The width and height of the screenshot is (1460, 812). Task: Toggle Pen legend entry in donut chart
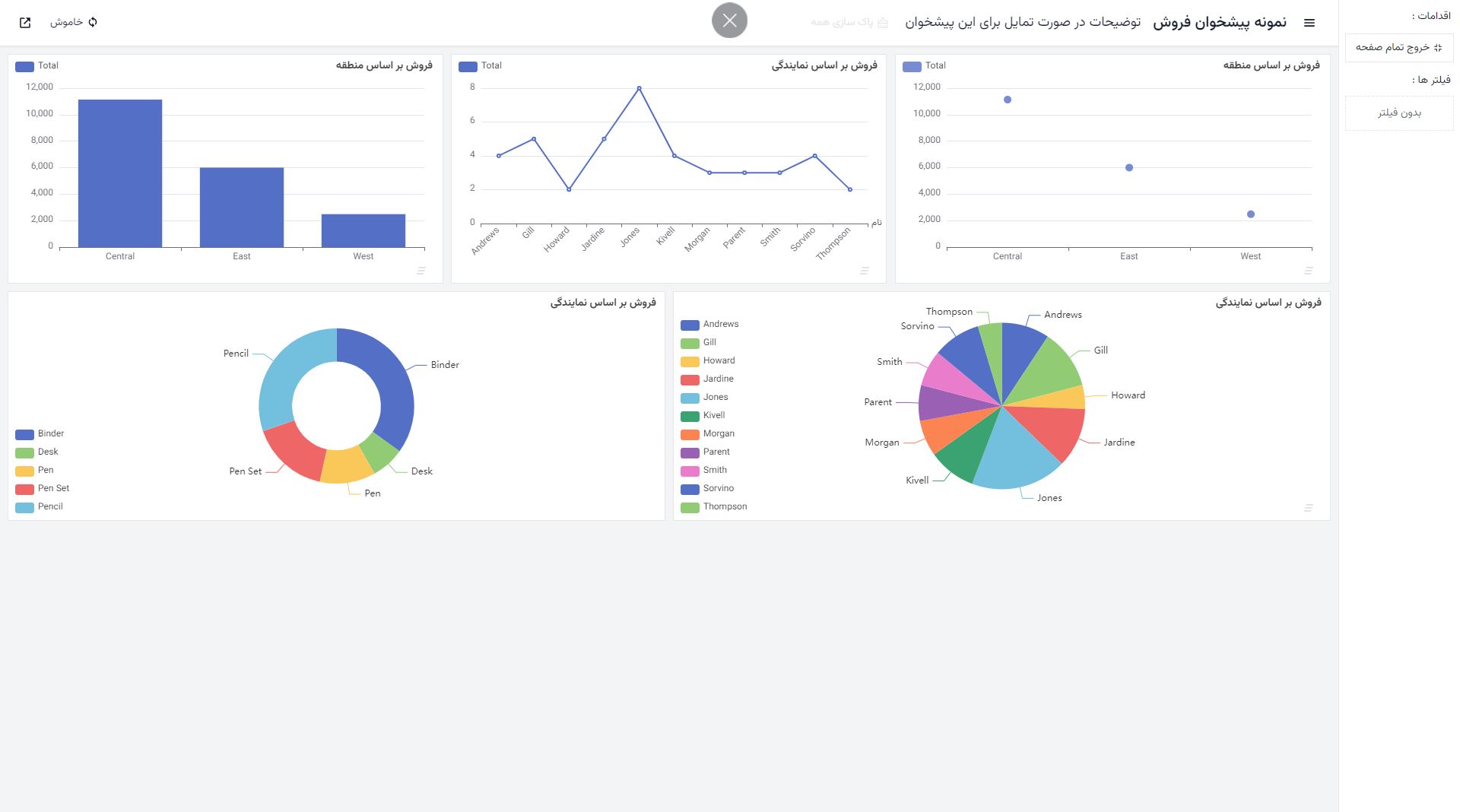click(34, 471)
